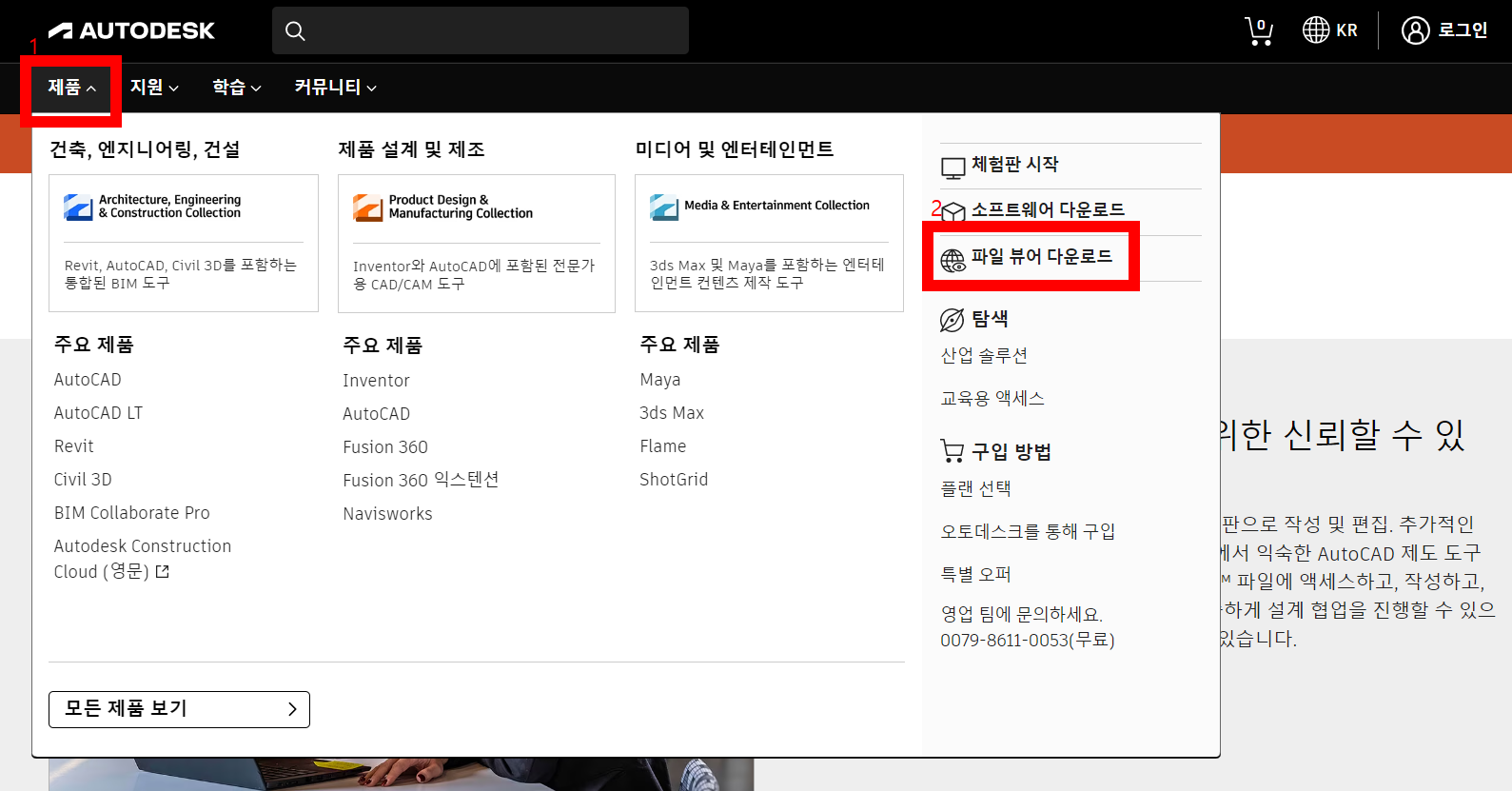Expand the 지원 menu
The height and width of the screenshot is (791, 1512).
[154, 87]
